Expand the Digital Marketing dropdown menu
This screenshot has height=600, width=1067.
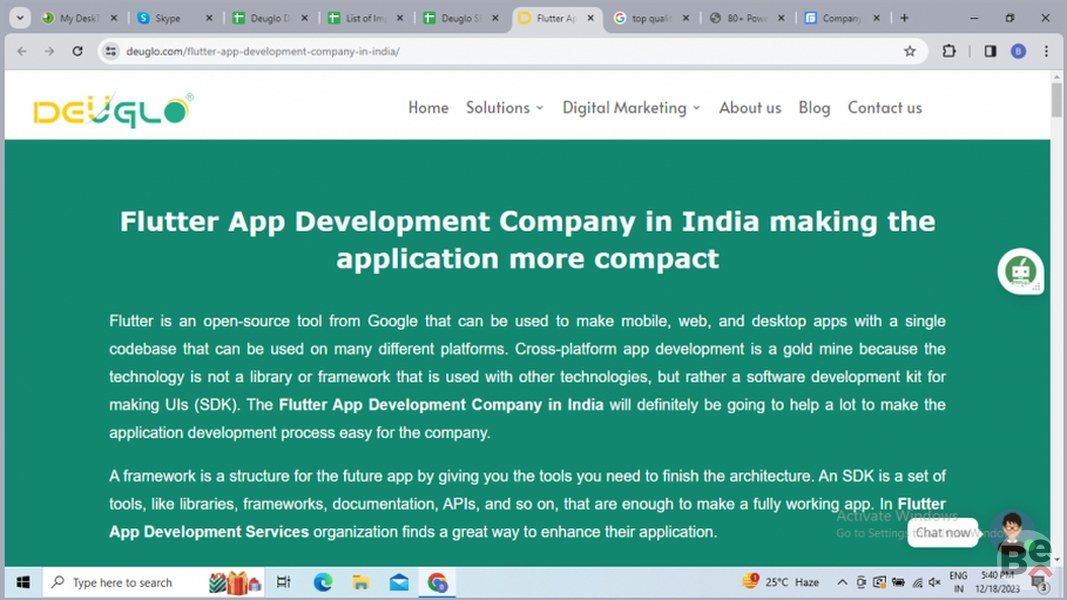(631, 108)
